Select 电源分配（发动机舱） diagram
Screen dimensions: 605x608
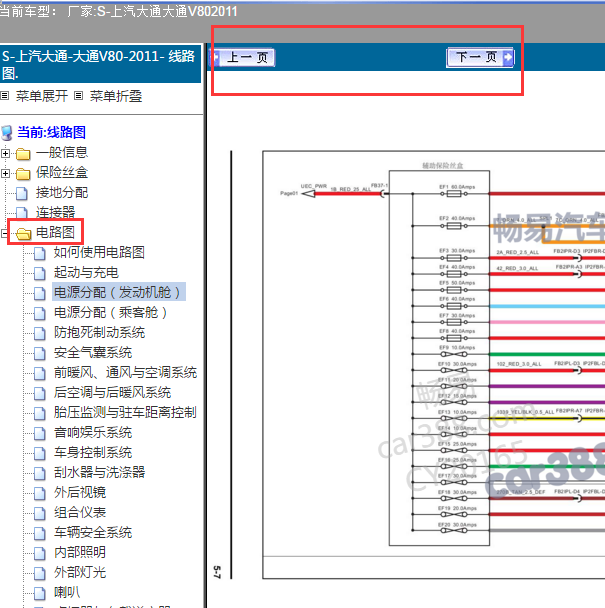[119, 292]
